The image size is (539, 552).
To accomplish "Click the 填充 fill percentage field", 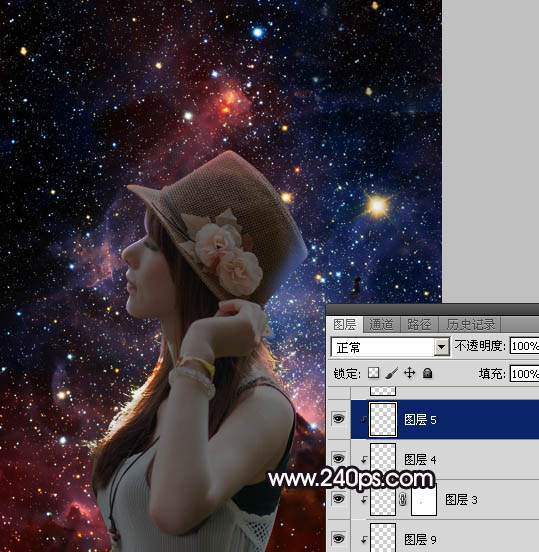I will click(x=525, y=374).
